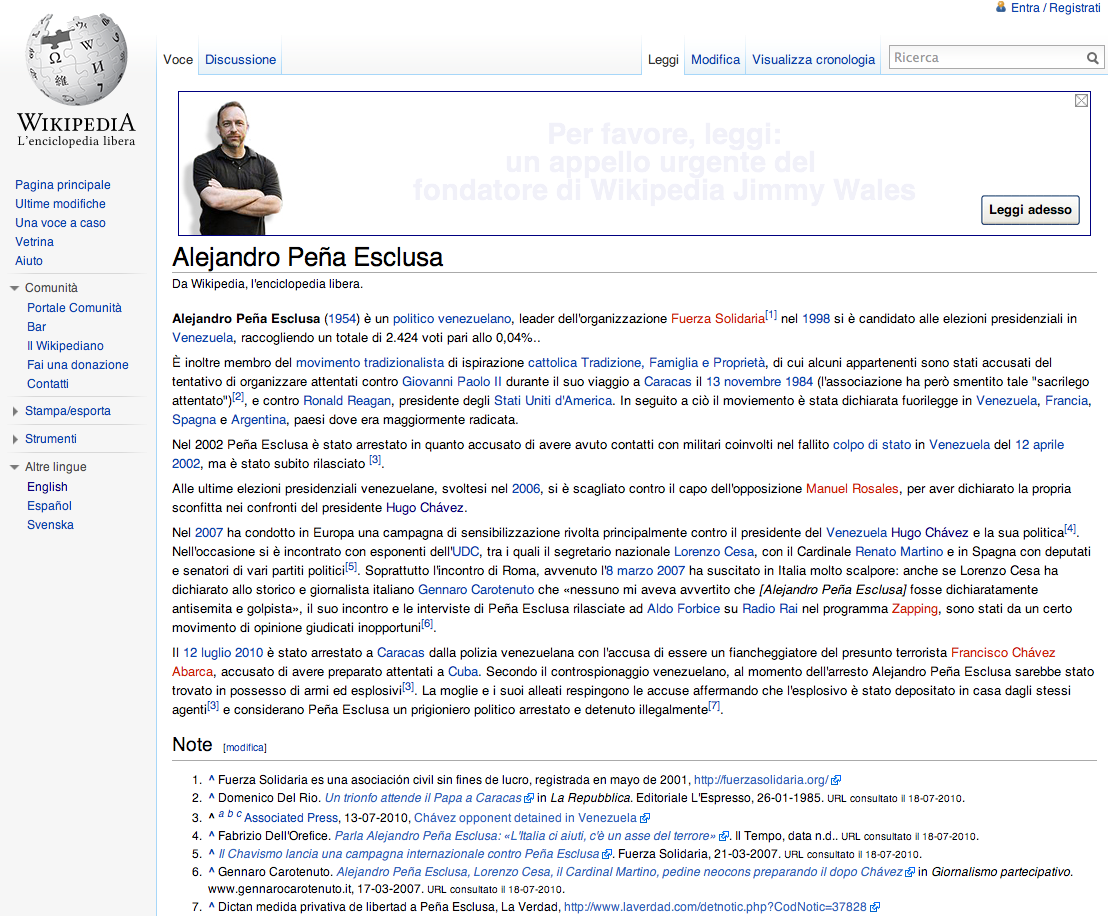
Task: Open the Visualizza cronologia tab
Action: click(813, 60)
